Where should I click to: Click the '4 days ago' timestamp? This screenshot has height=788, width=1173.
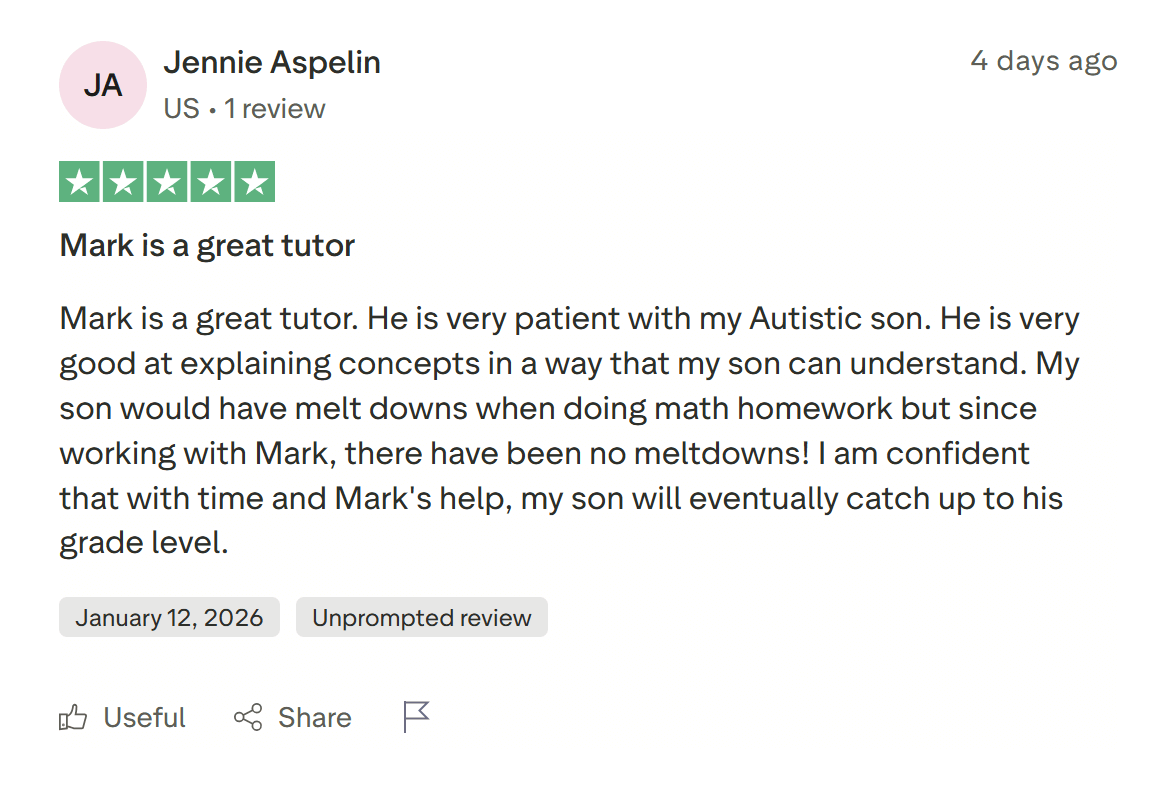1043,60
